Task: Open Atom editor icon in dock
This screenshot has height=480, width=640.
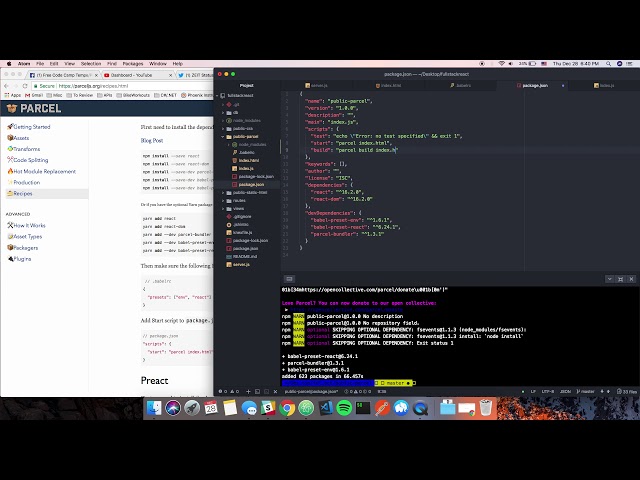Action: 306,408
